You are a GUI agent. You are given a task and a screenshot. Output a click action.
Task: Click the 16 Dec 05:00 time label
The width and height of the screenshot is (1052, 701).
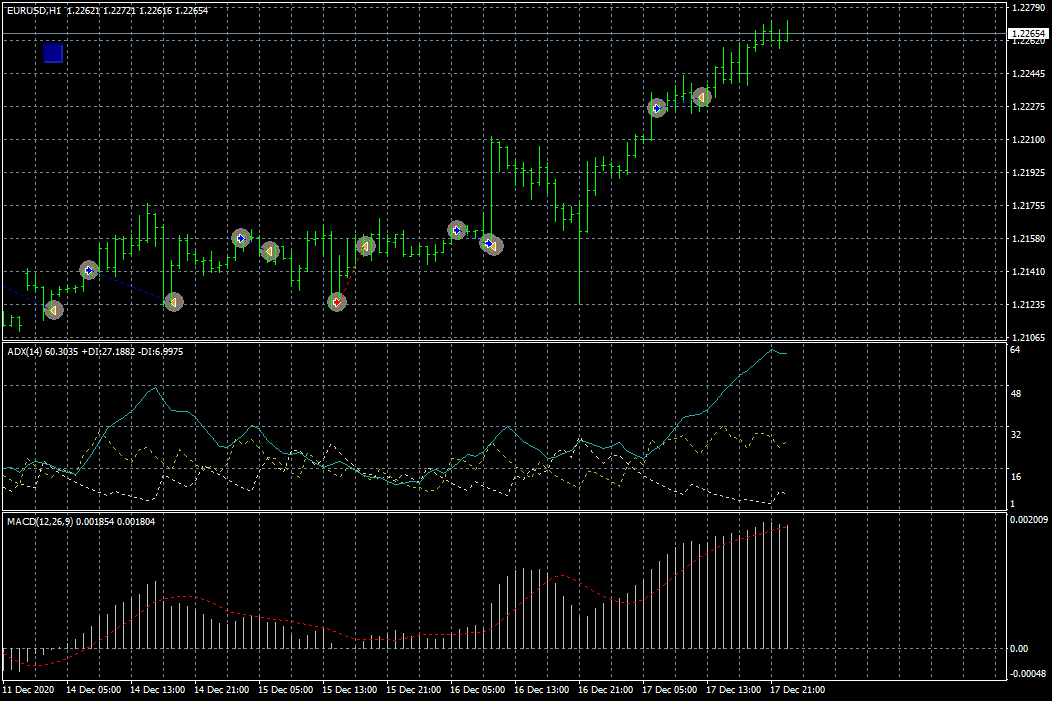pyautogui.click(x=478, y=690)
